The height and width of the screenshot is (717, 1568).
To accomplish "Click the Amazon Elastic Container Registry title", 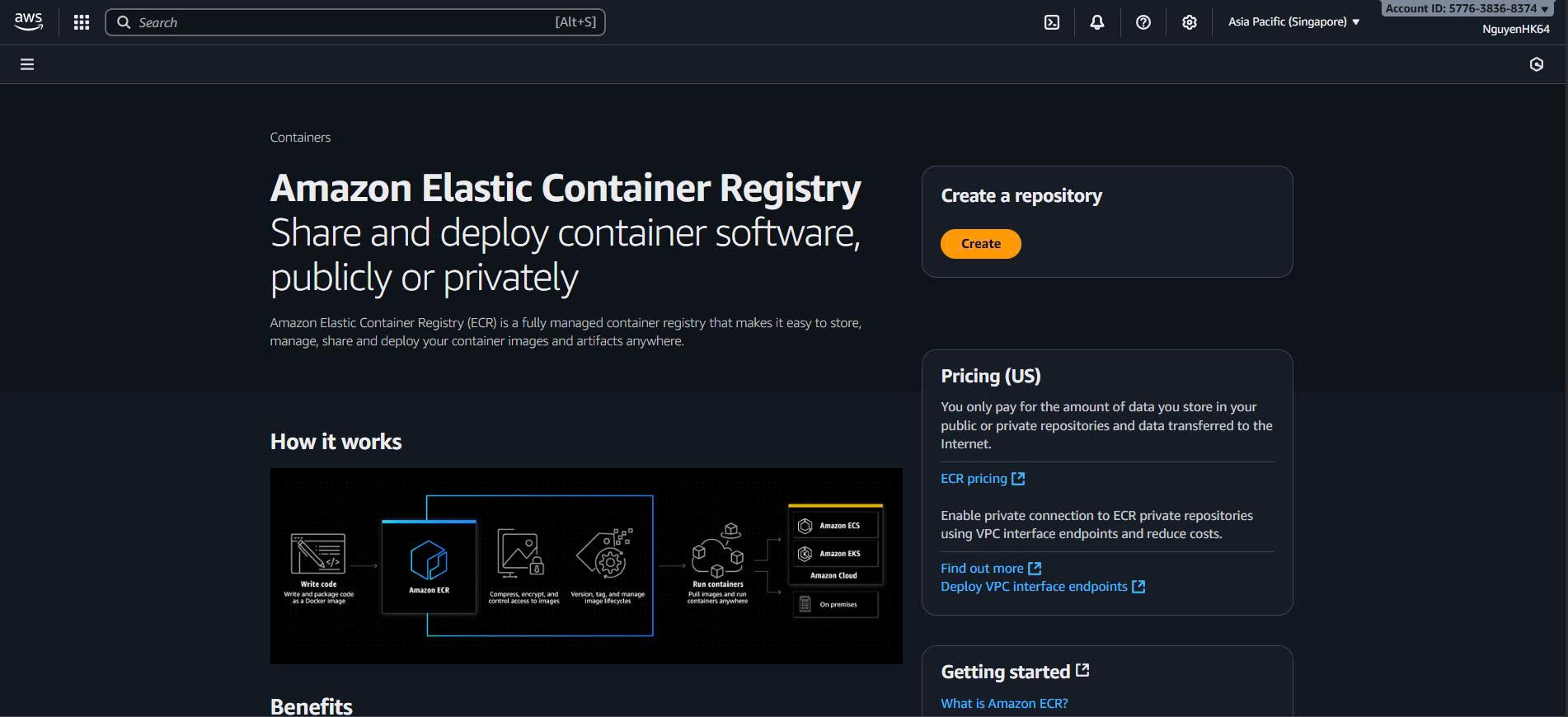I will point(566,188).
